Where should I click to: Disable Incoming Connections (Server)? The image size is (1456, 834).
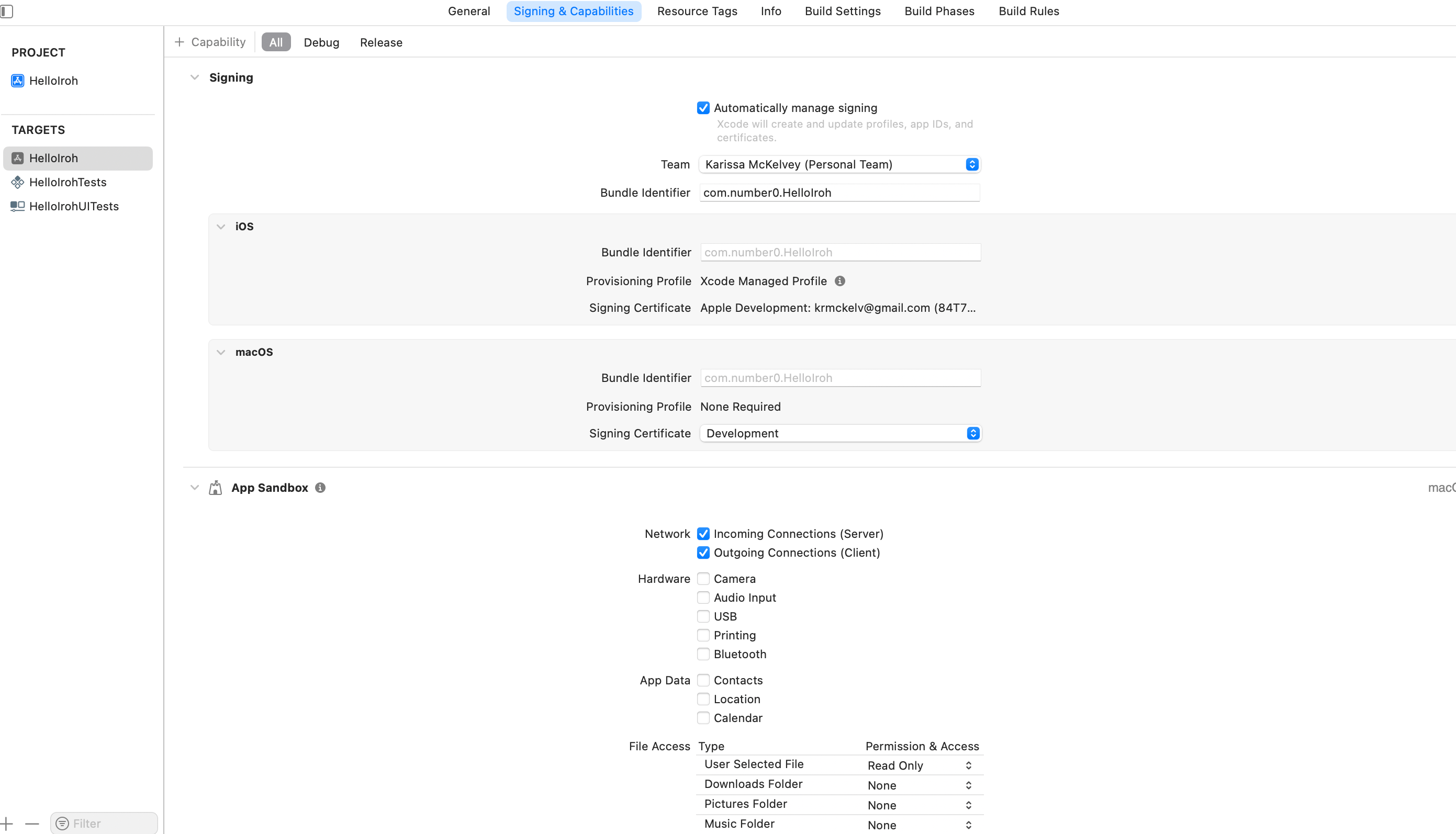pos(703,534)
